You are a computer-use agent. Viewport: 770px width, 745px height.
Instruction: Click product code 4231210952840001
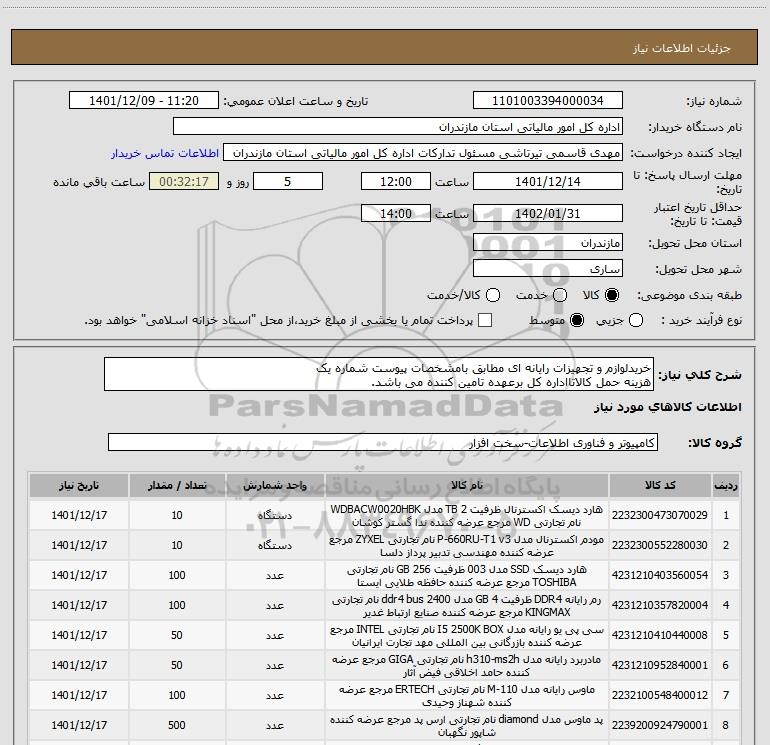tap(660, 665)
